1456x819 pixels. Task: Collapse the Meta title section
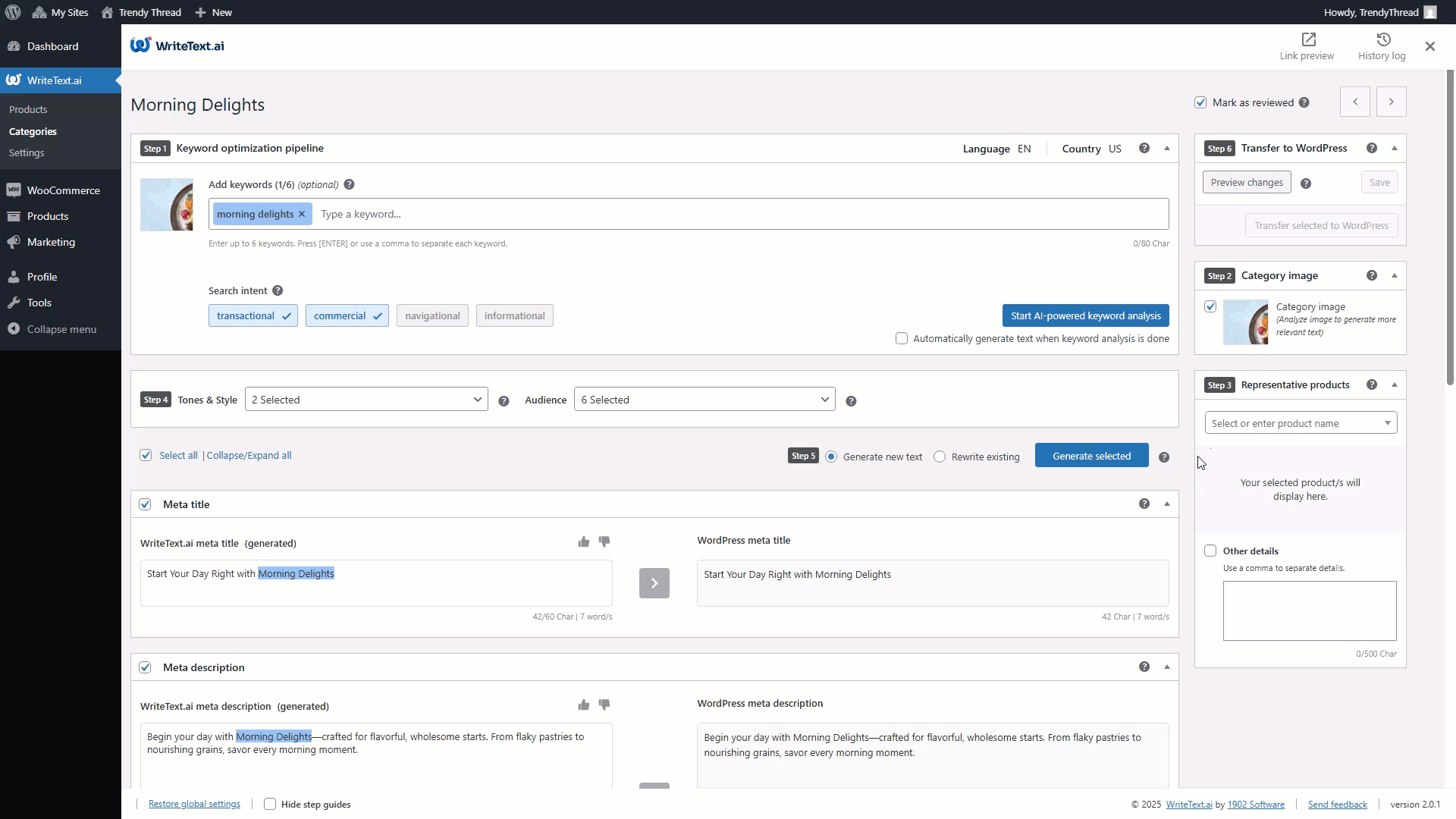[x=1167, y=504]
